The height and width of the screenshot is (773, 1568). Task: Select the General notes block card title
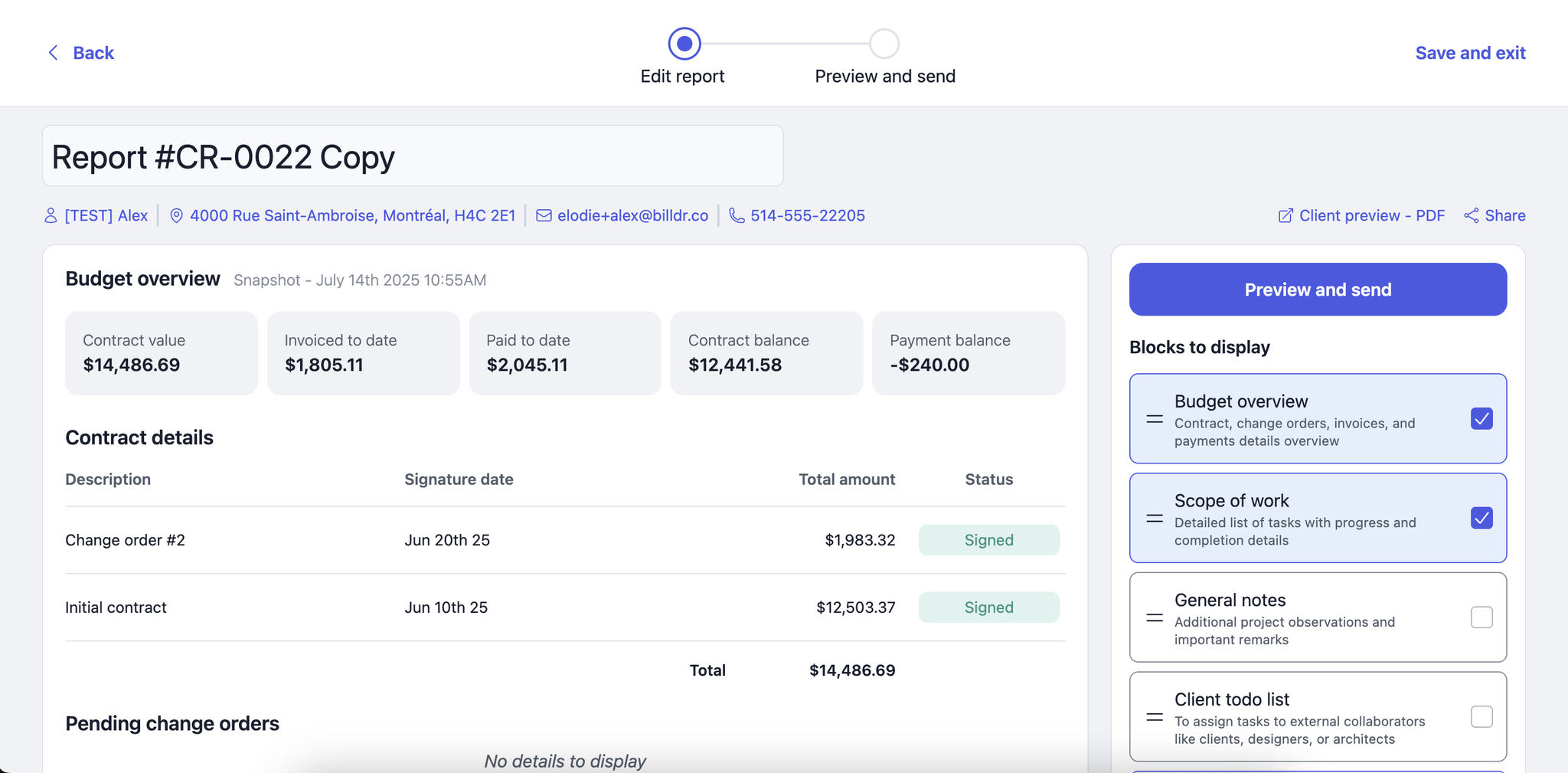[1230, 600]
